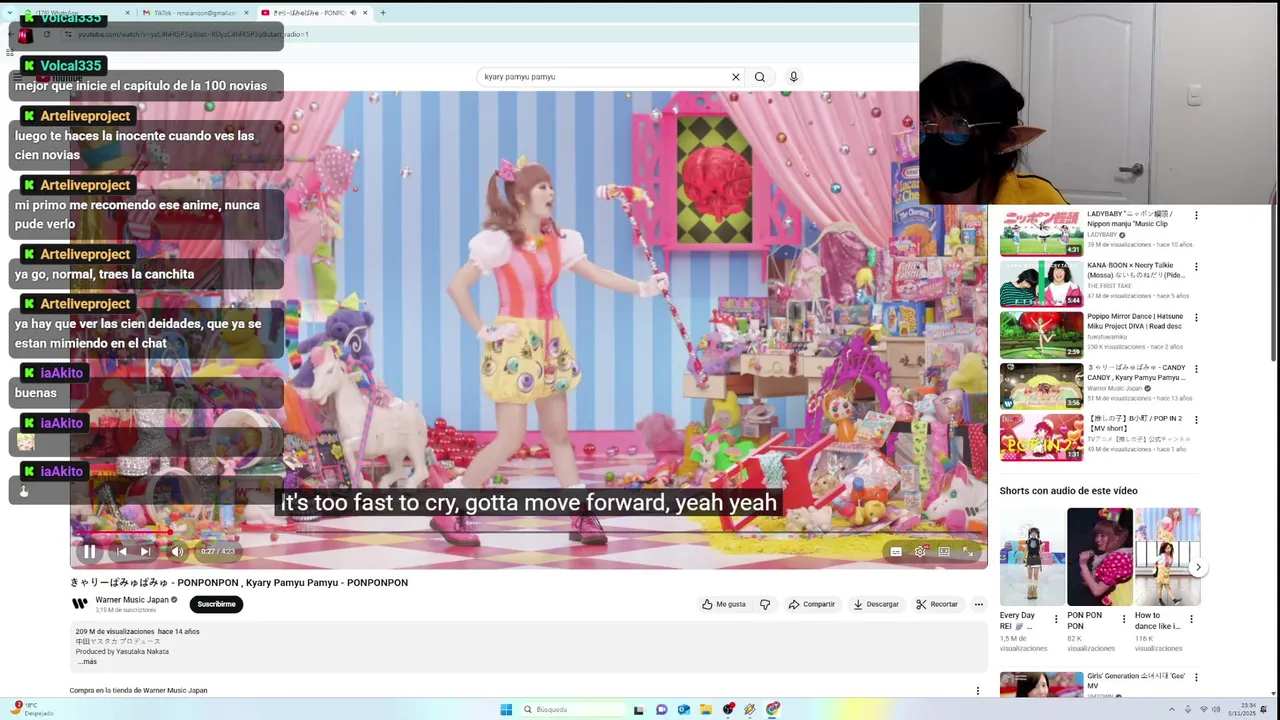Viewport: 1280px width, 720px height.
Task: Open options for the Popipo Mirror Dance video
Action: tap(1196, 318)
